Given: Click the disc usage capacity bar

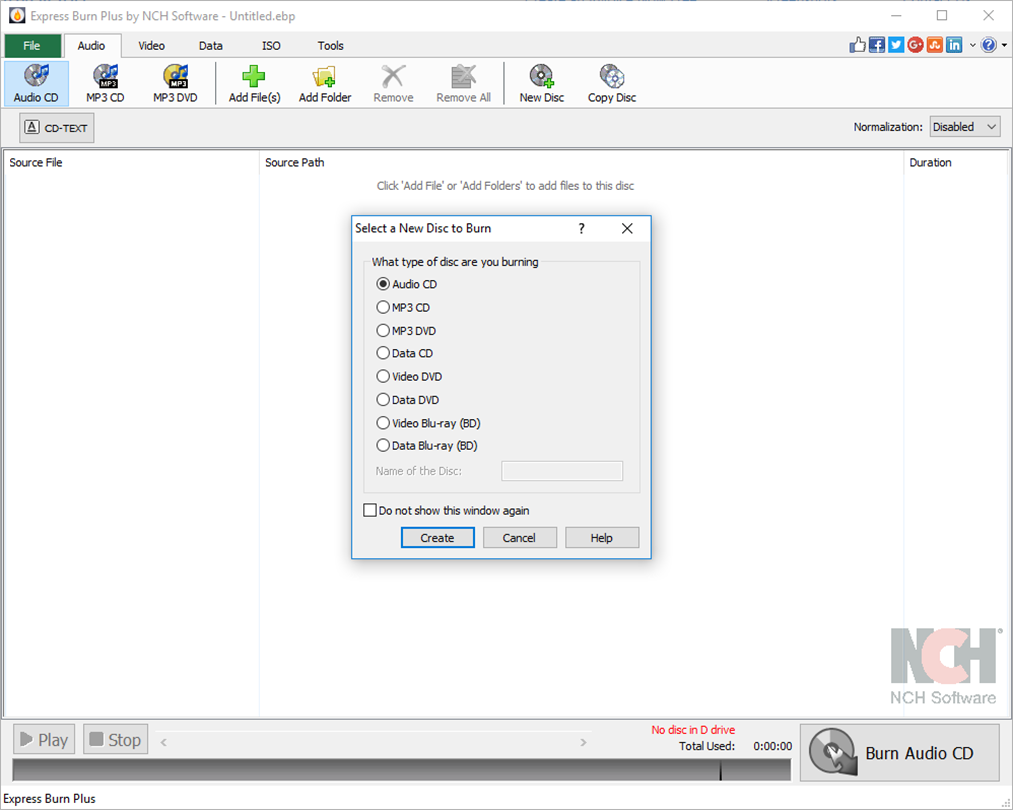Looking at the screenshot, I should click(401, 769).
